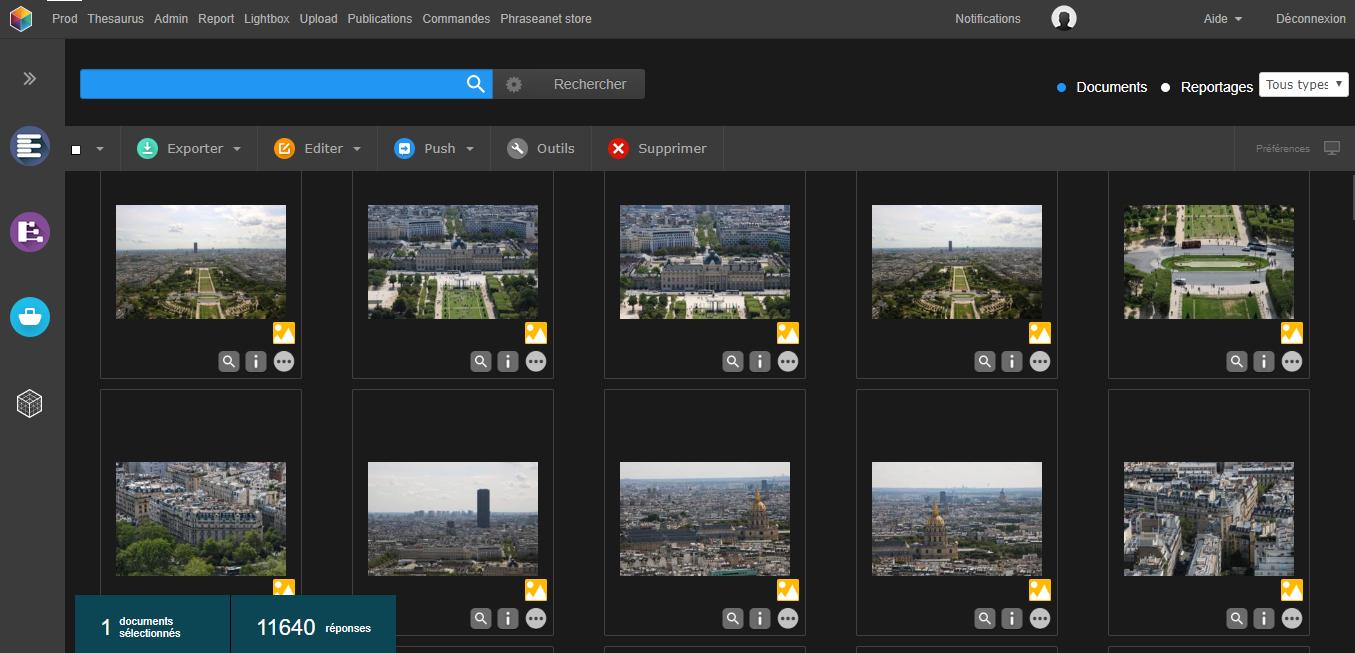Click the magnifier icon in the search bar
1355x653 pixels.
click(x=476, y=84)
